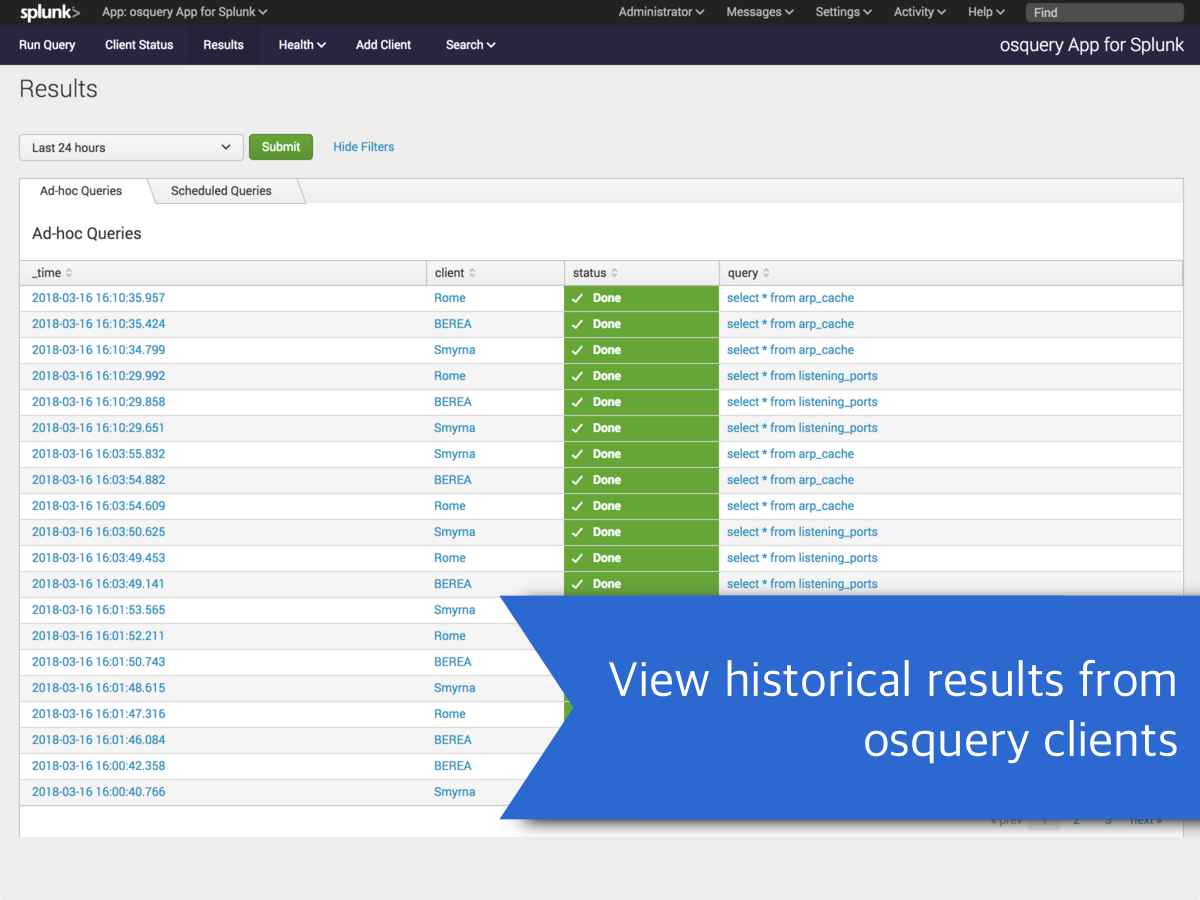The height and width of the screenshot is (900, 1200).
Task: Click timestamp 2018-03-16 16:03:50.625
Action: pyautogui.click(x=99, y=532)
